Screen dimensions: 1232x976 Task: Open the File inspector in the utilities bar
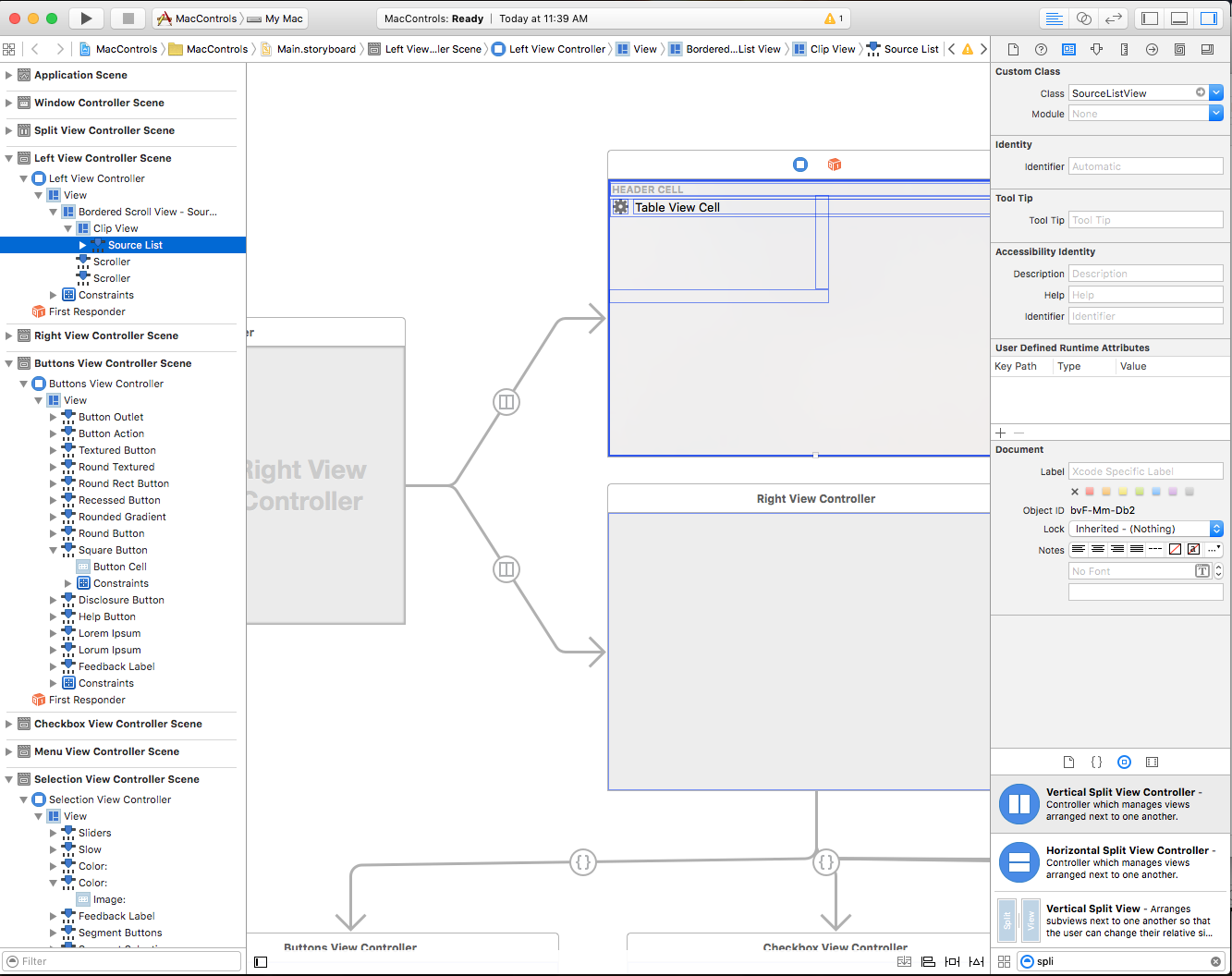coord(1013,49)
